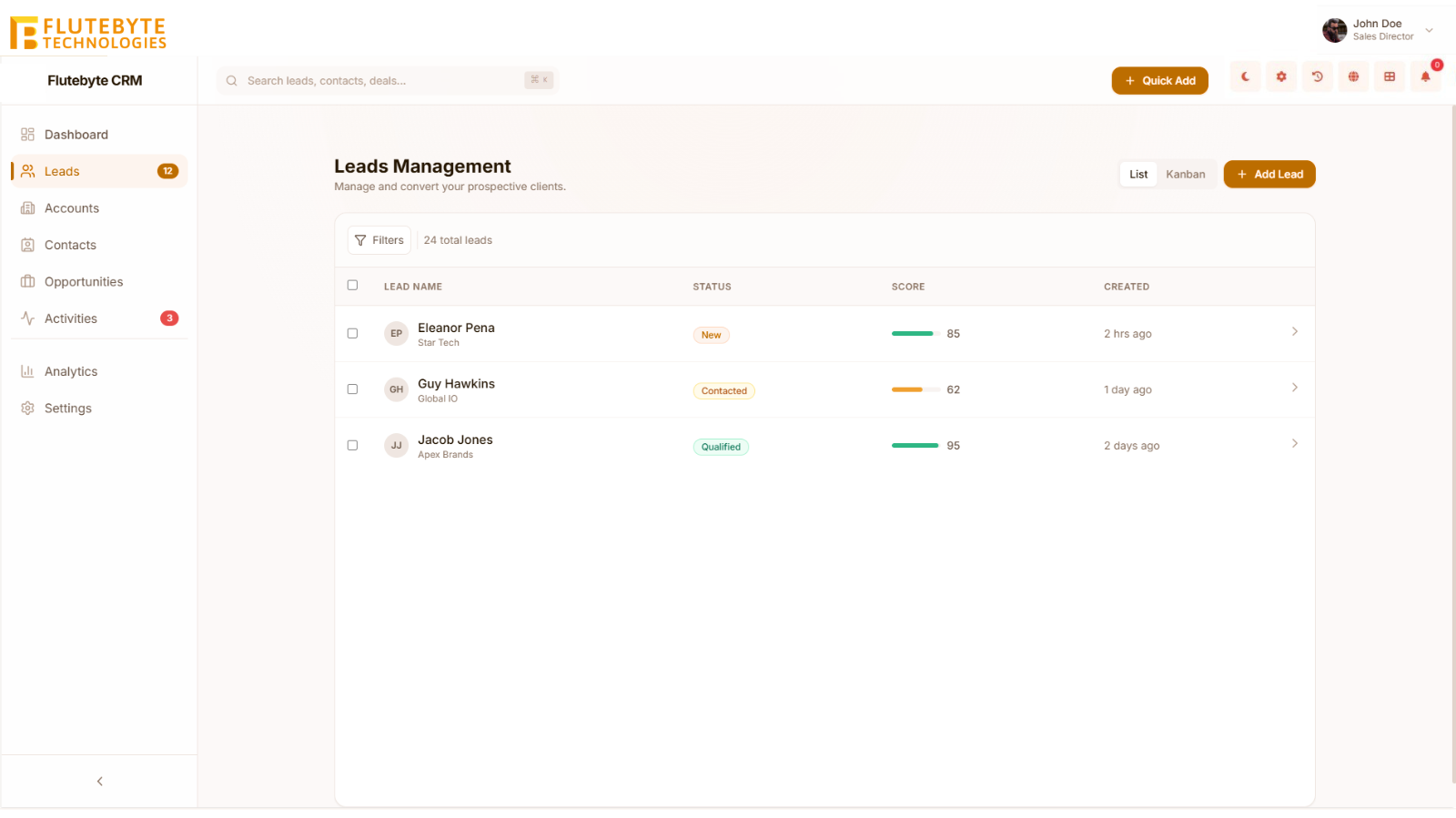Image resolution: width=1456 pixels, height=818 pixels.
Task: Click the Activities badge showing 3
Action: tap(169, 318)
